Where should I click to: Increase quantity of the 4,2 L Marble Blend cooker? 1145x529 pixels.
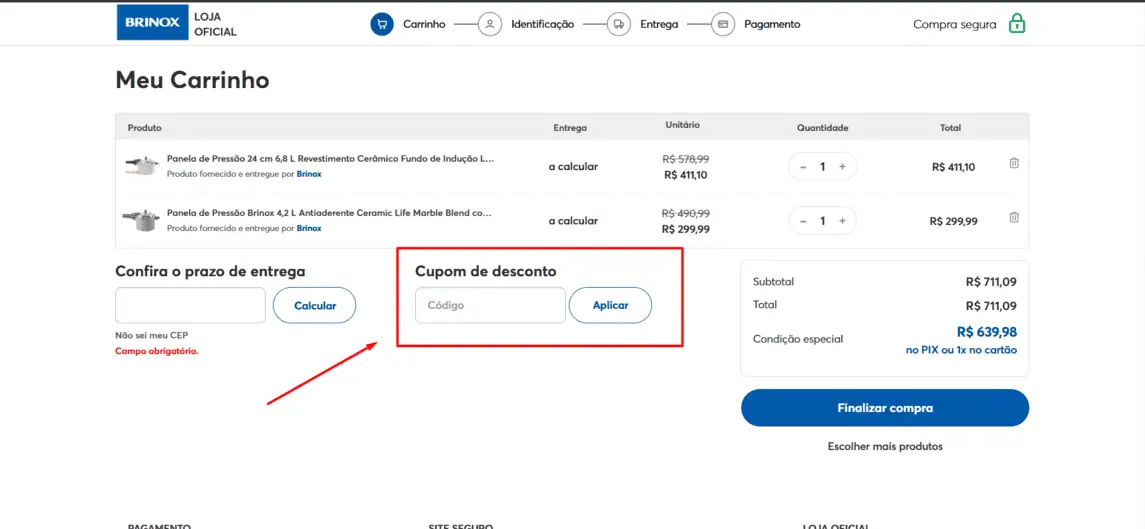(x=842, y=221)
